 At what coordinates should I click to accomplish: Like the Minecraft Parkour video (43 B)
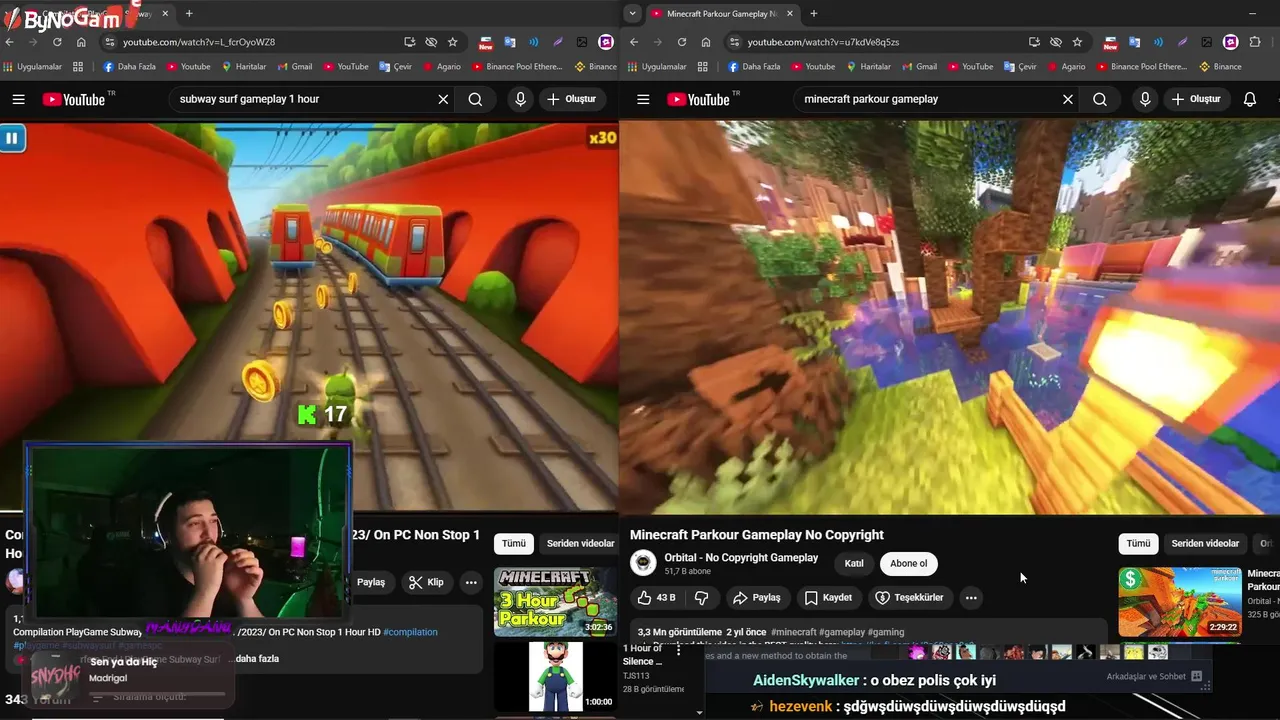[656, 597]
